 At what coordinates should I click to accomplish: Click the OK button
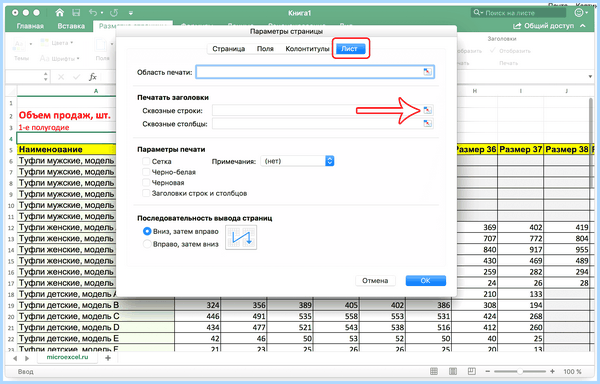pos(426,280)
